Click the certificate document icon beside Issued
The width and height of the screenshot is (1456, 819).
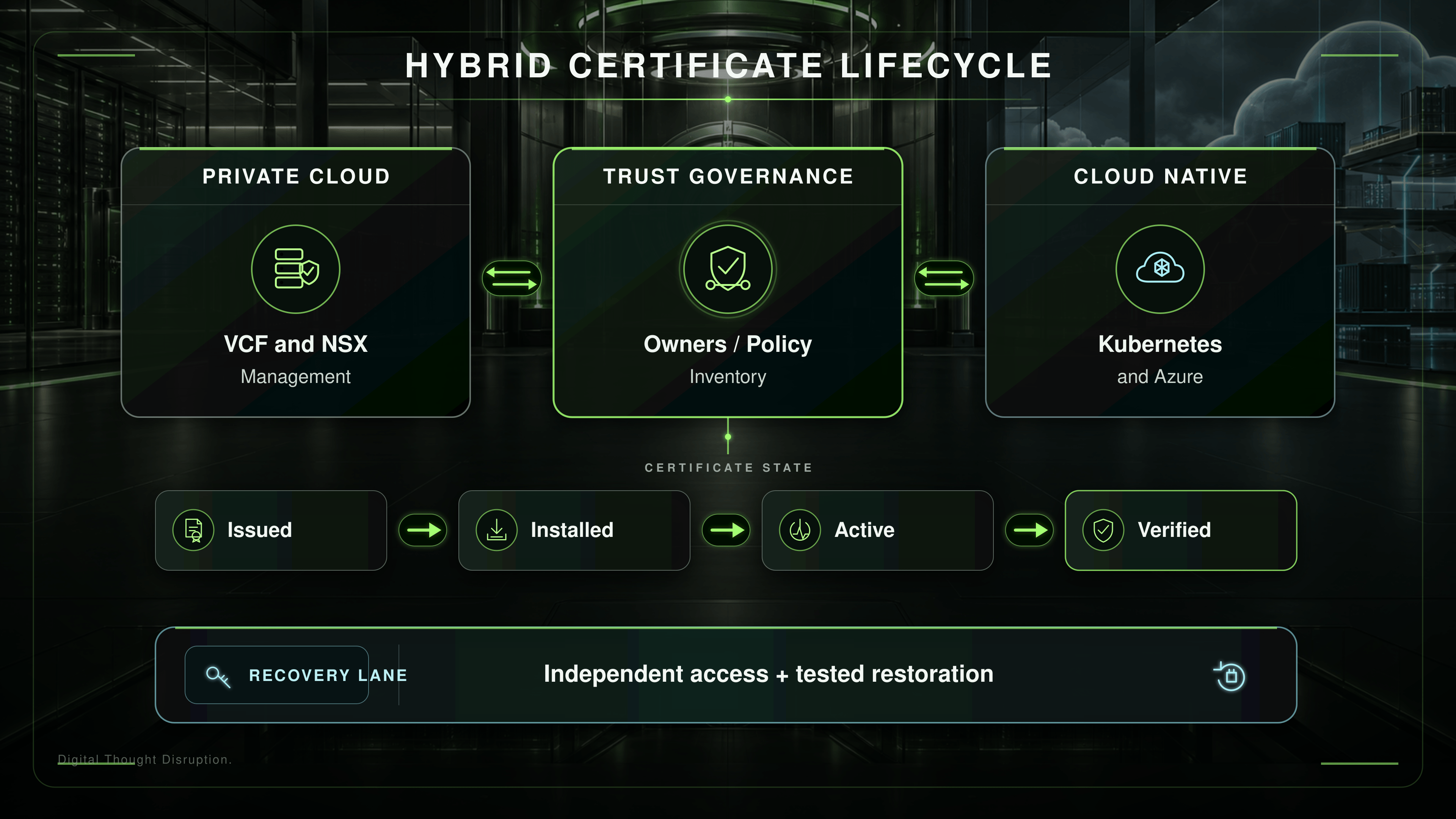click(193, 530)
